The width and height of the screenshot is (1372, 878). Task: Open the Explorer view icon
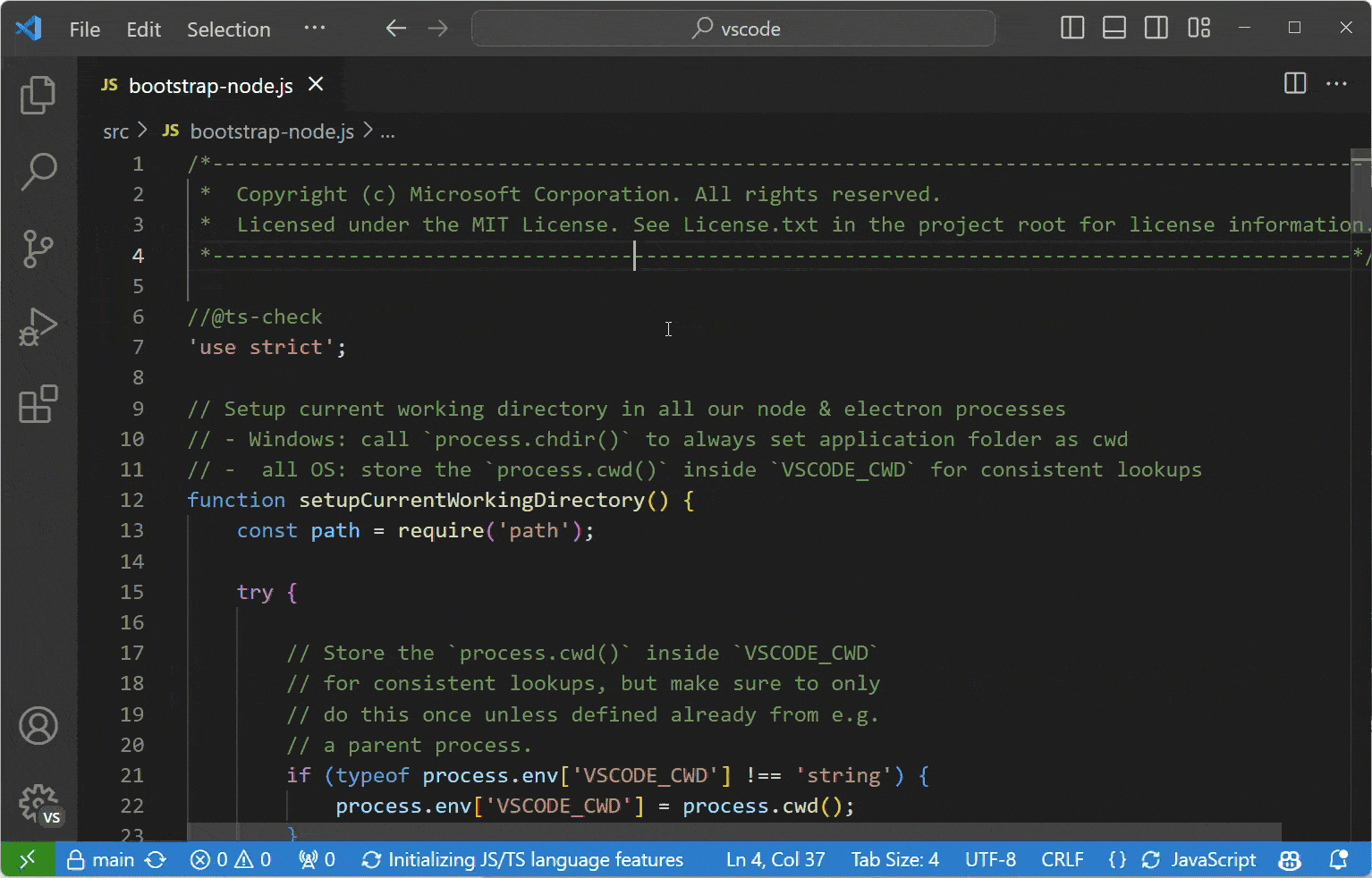pyautogui.click(x=38, y=95)
